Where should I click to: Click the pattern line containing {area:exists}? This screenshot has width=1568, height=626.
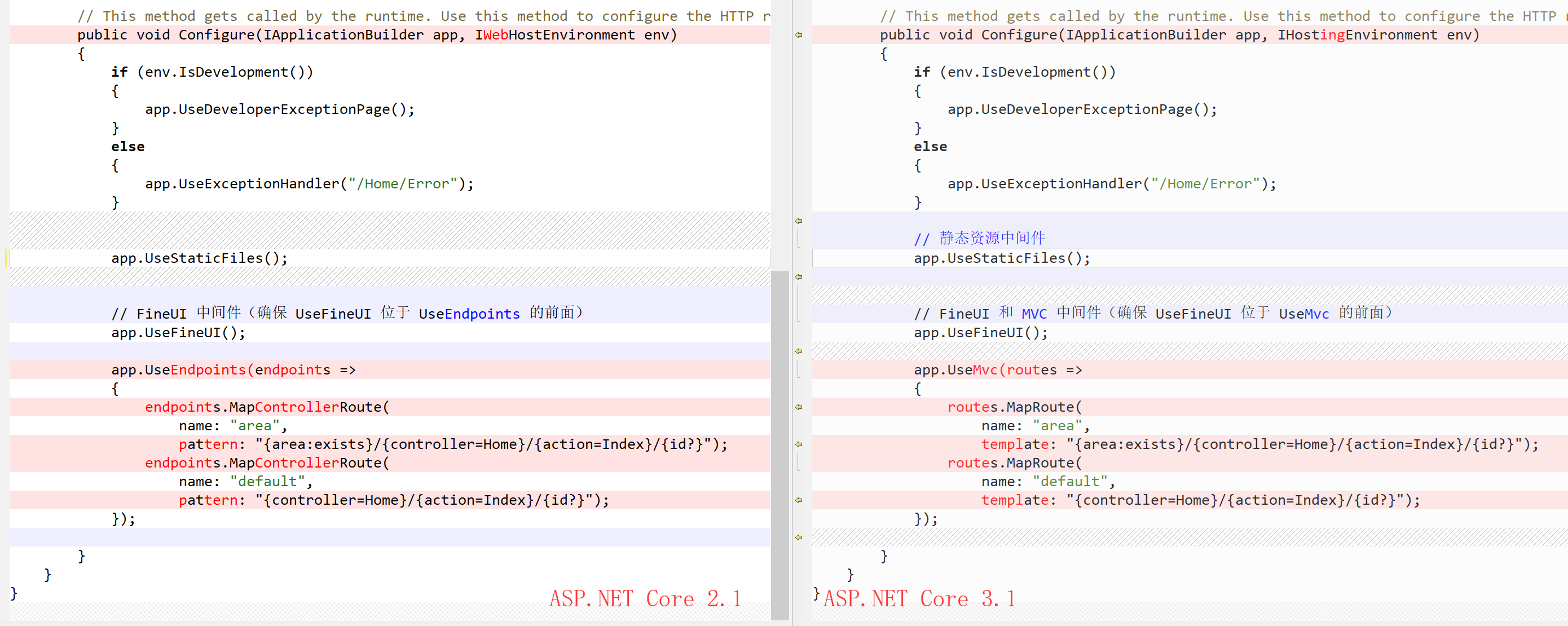[x=453, y=445]
